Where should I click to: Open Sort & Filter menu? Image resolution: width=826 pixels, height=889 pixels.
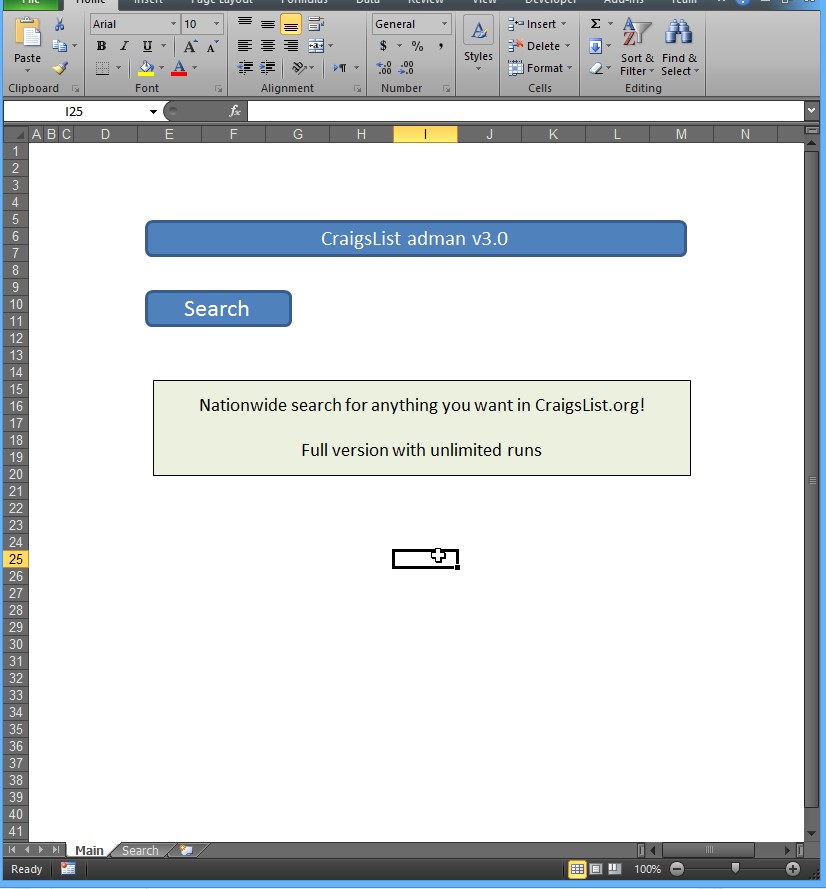(637, 46)
